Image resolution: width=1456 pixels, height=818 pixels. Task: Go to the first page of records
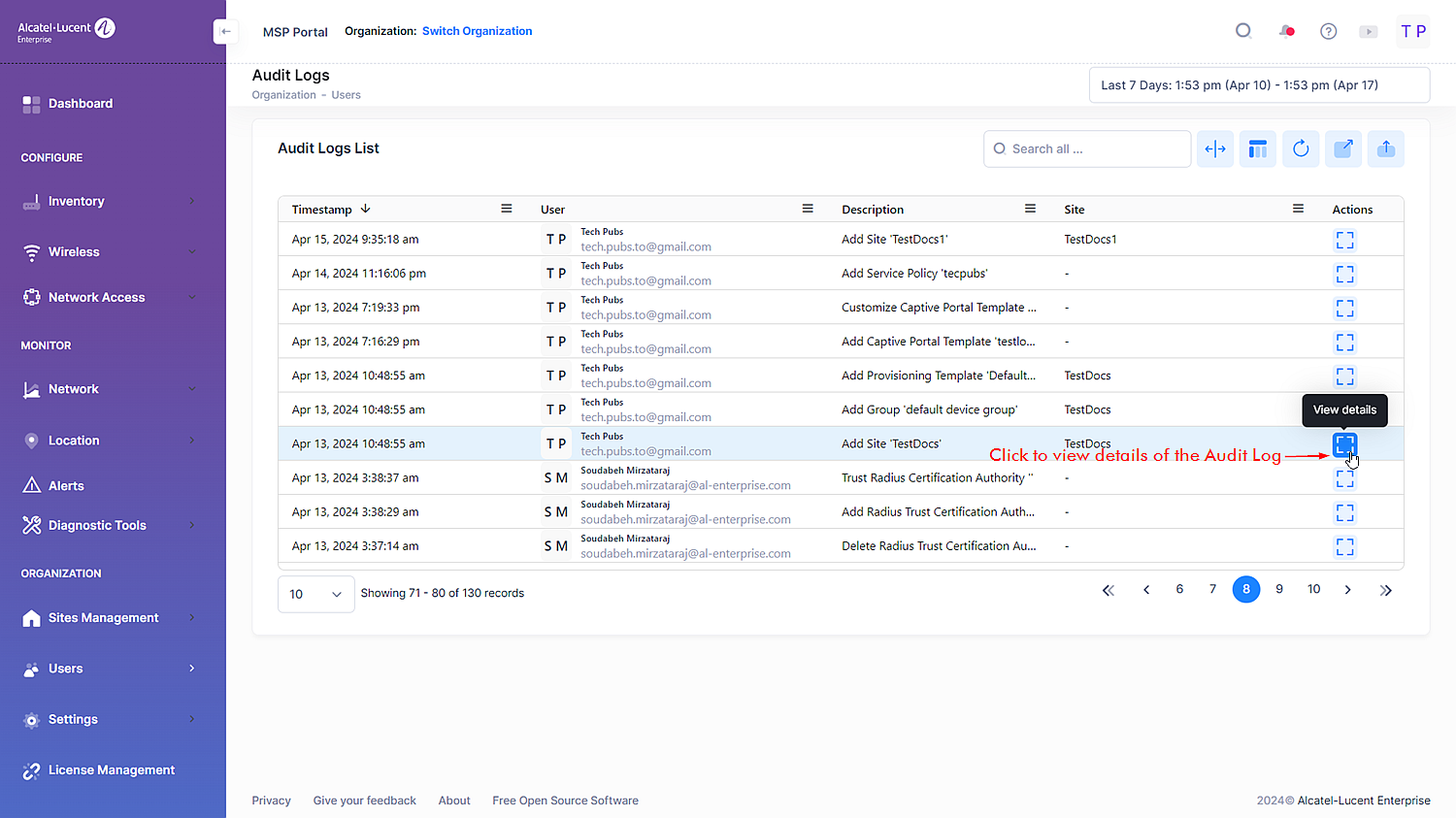pyautogui.click(x=1109, y=590)
